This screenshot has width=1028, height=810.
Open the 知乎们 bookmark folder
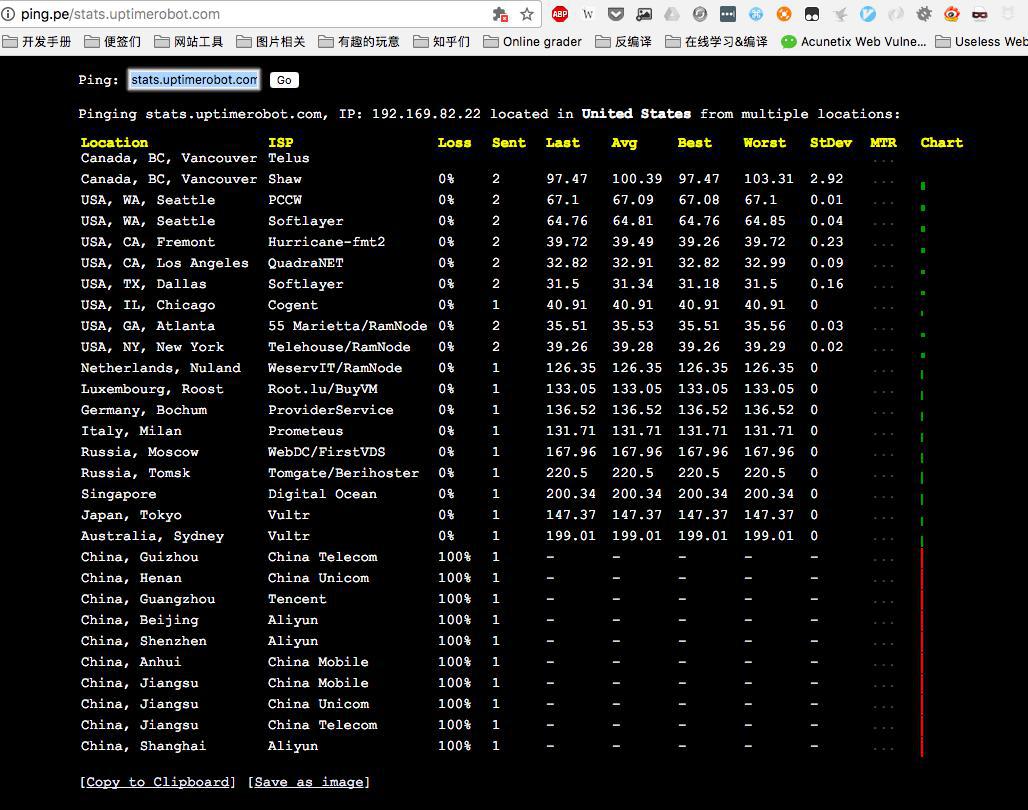point(442,42)
